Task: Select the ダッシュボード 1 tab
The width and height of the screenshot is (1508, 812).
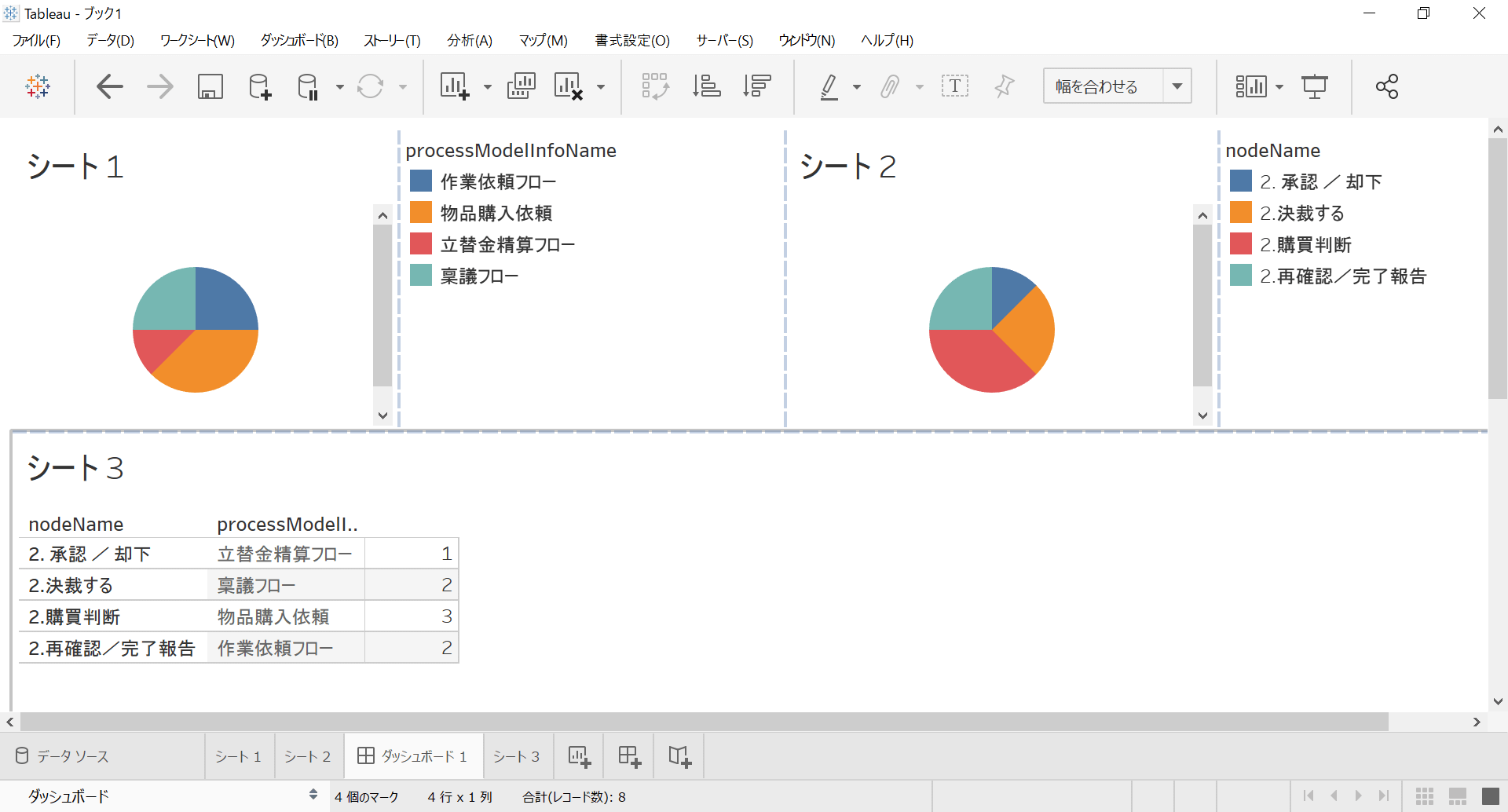Action: 412,756
